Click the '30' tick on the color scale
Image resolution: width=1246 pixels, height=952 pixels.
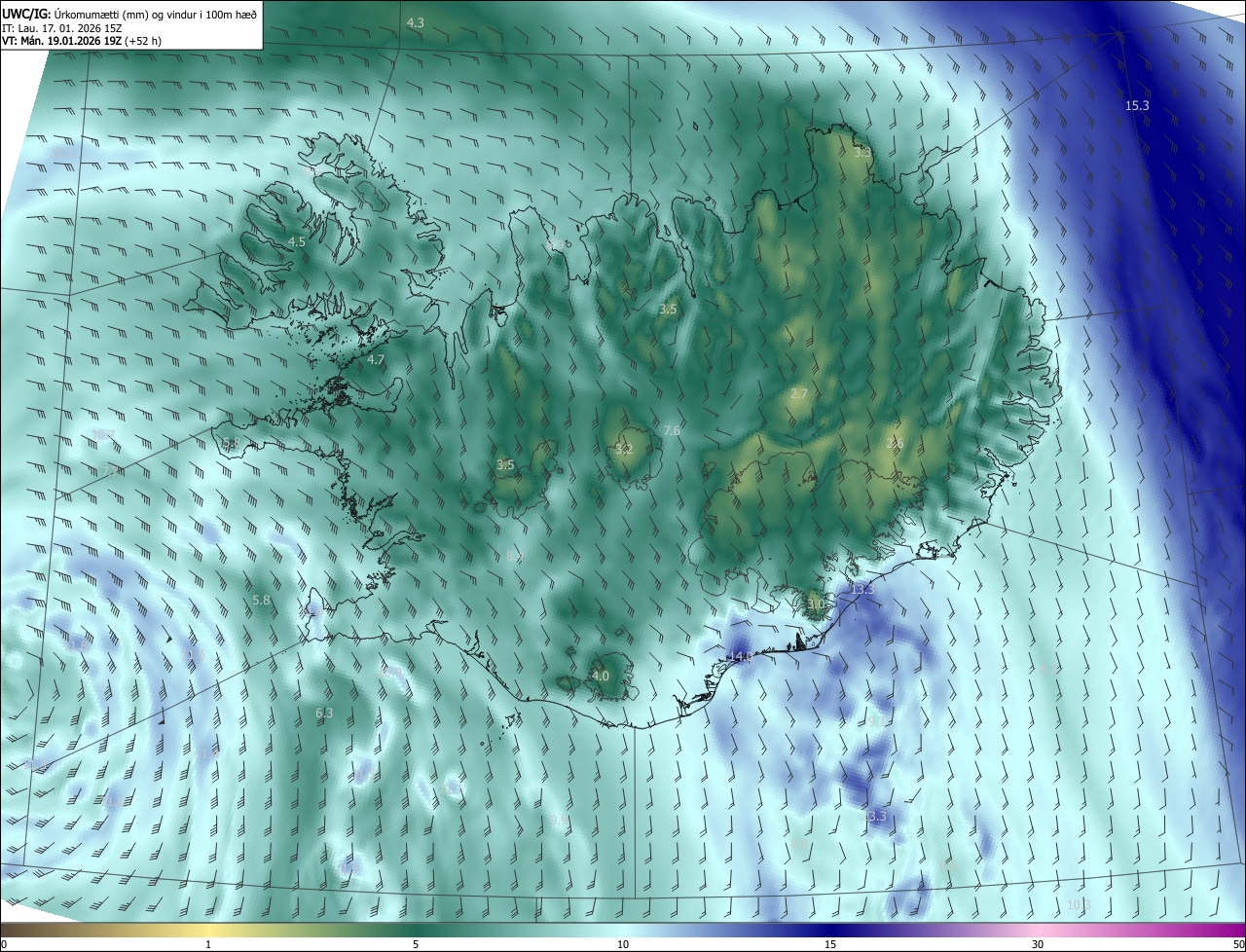click(x=1038, y=944)
